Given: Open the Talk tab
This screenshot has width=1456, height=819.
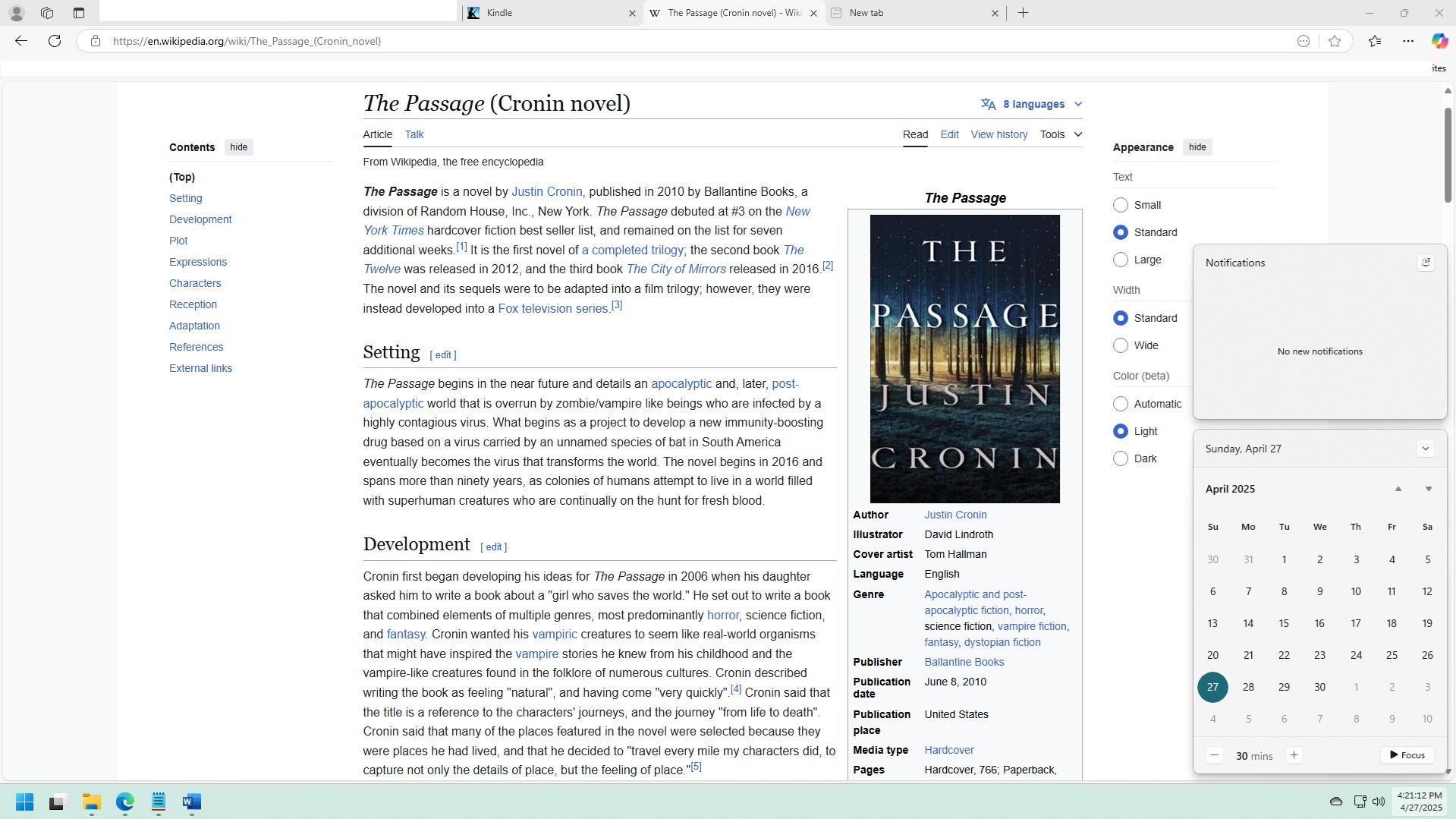Looking at the screenshot, I should point(414,134).
